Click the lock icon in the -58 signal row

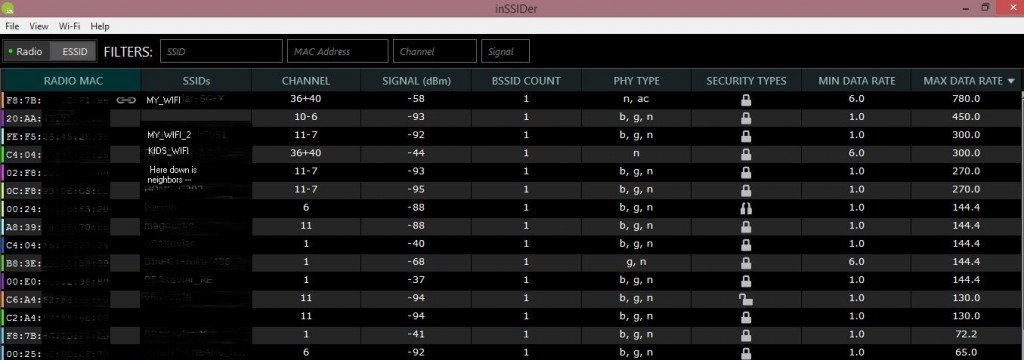746,100
